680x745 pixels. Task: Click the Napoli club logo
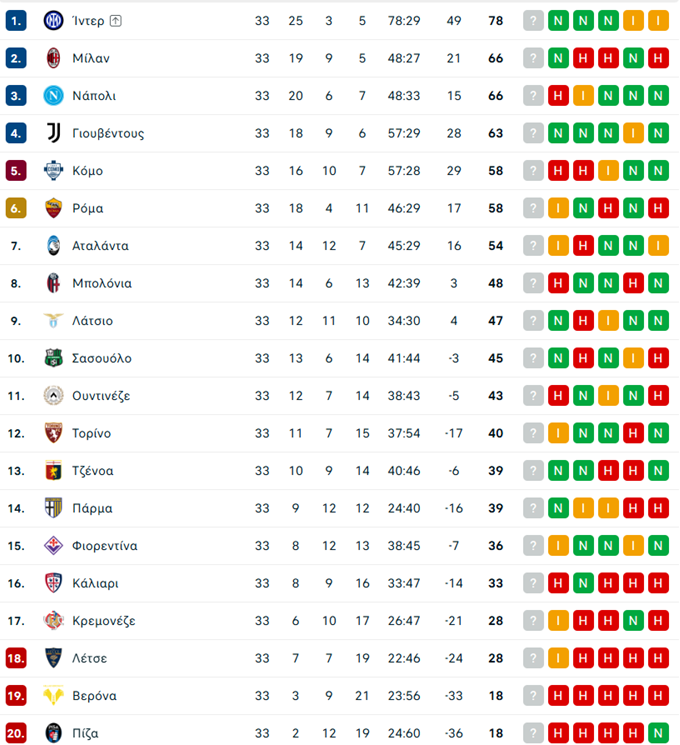tap(53, 95)
